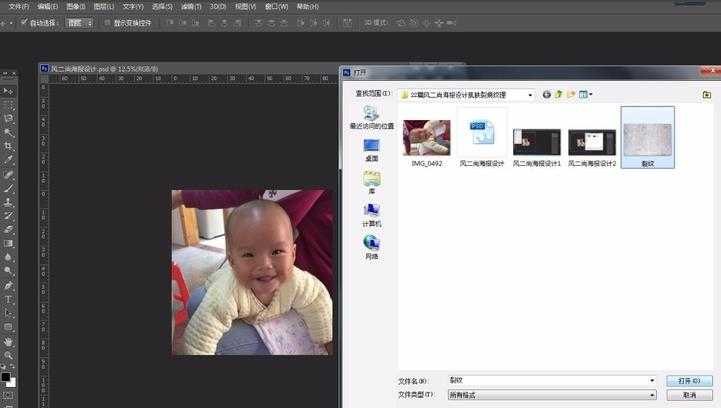Image resolution: width=721 pixels, height=408 pixels.
Task: Open 网络 in the places bar
Action: pos(372,247)
